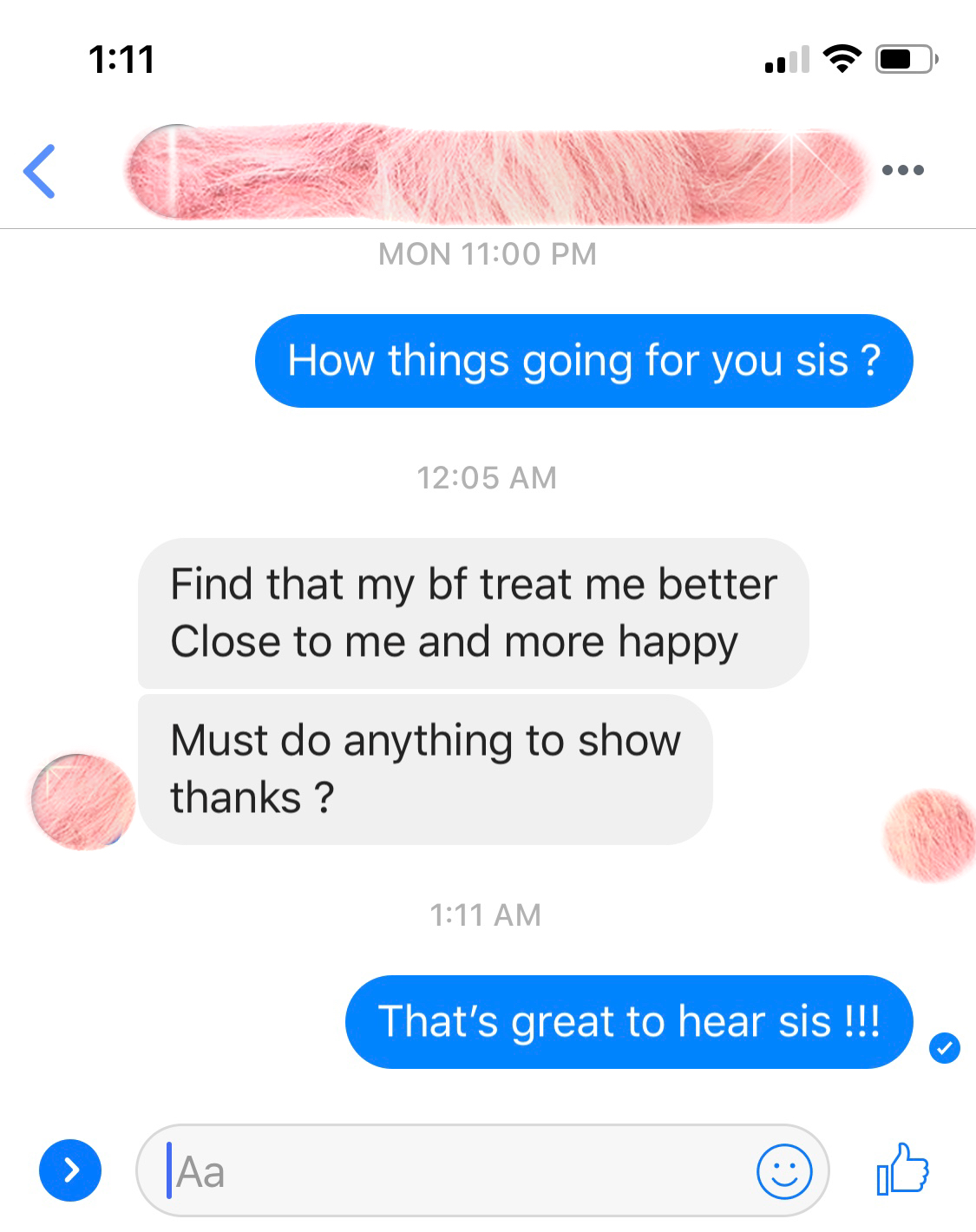Tap the seen-by avatar on the right
This screenshot has height=1232, width=976.
click(930, 836)
